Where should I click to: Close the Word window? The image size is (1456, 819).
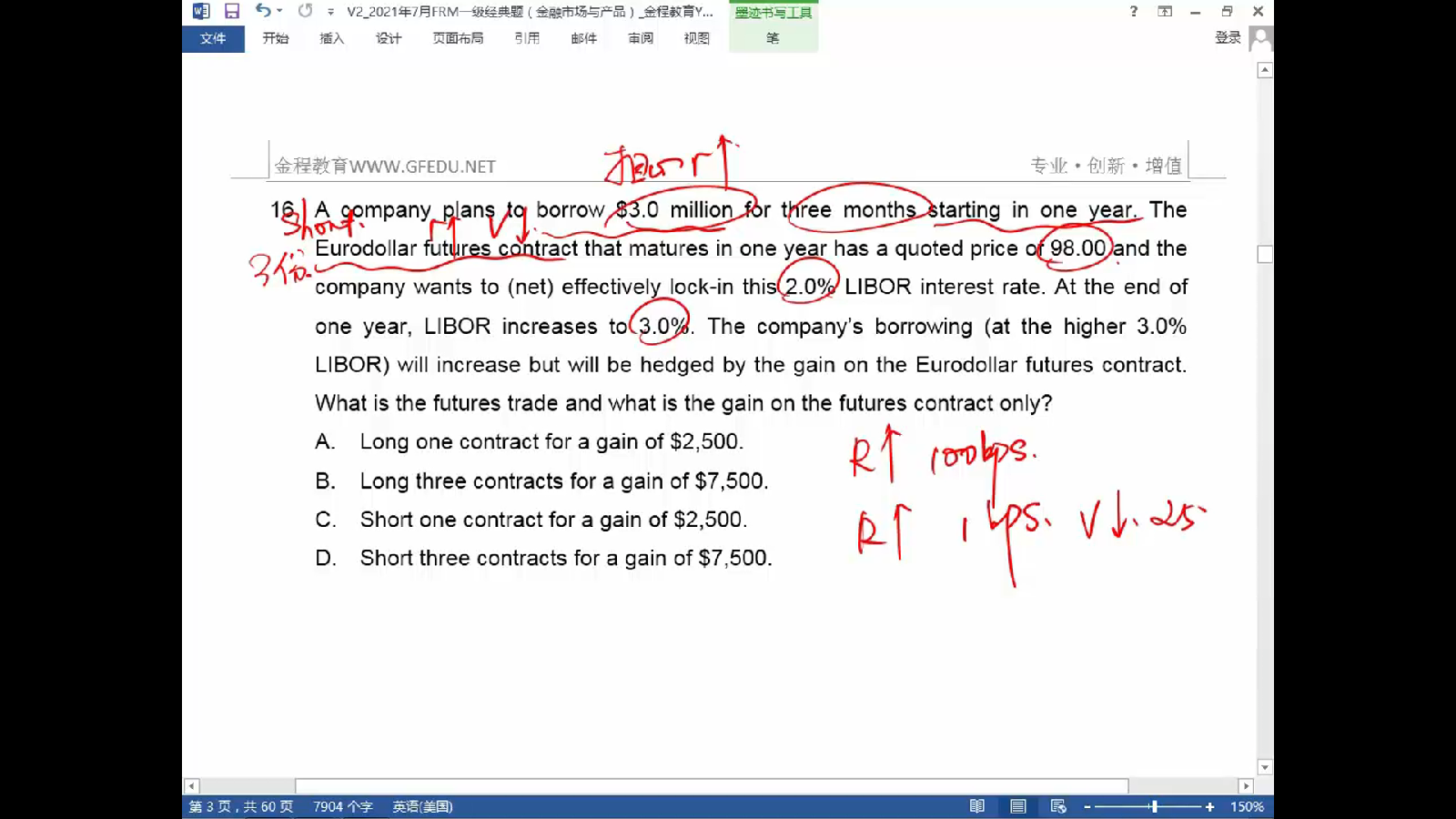click(1258, 11)
